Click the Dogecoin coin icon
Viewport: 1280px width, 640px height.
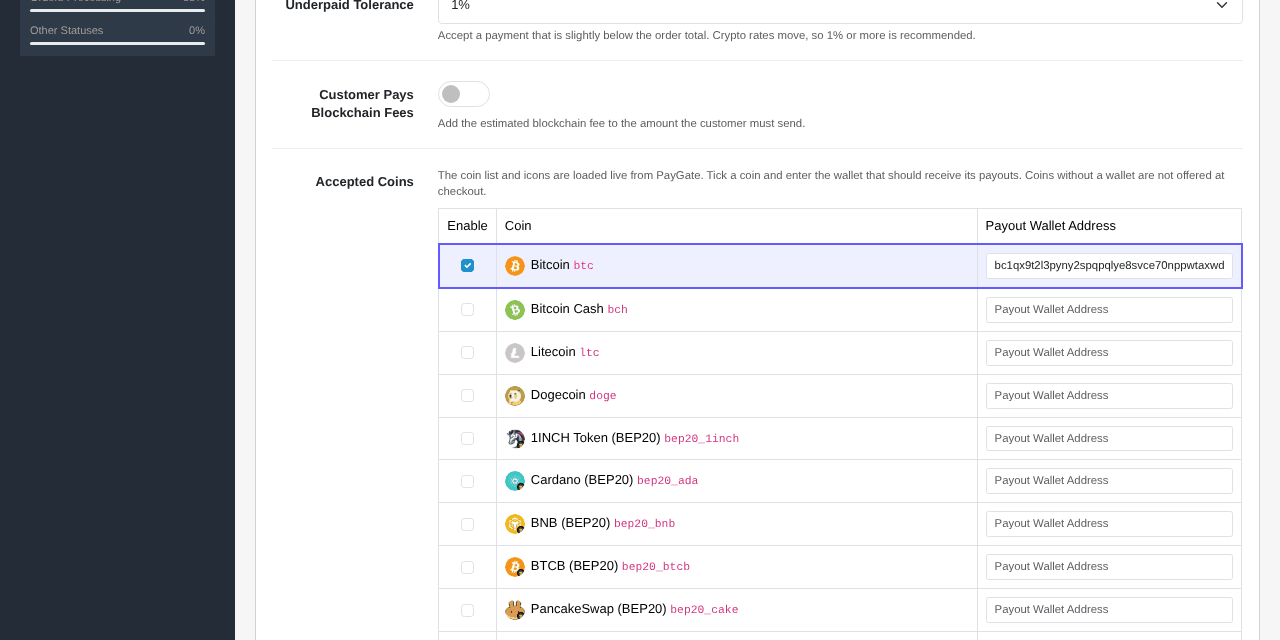tap(515, 396)
